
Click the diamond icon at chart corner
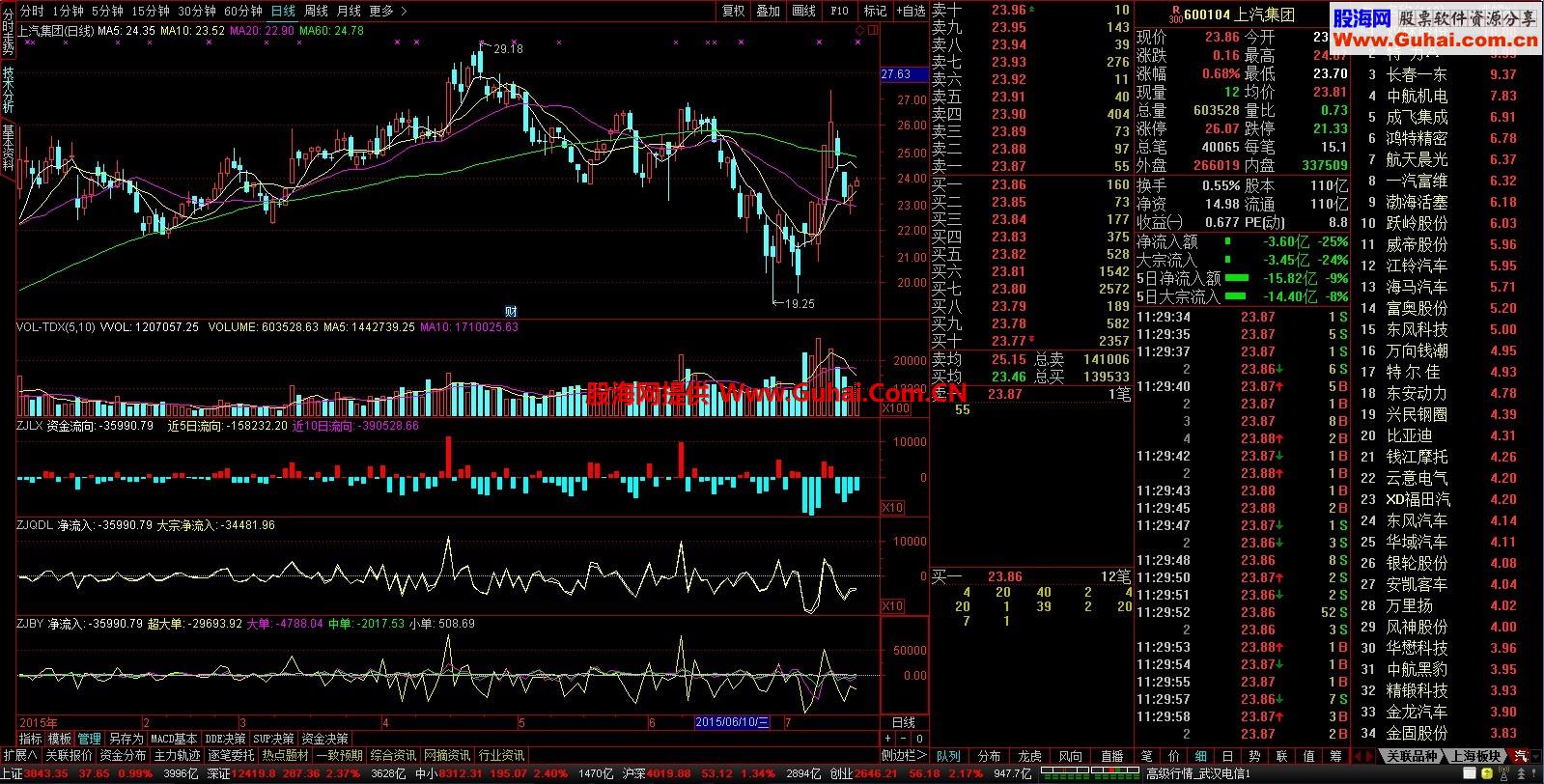point(859,31)
